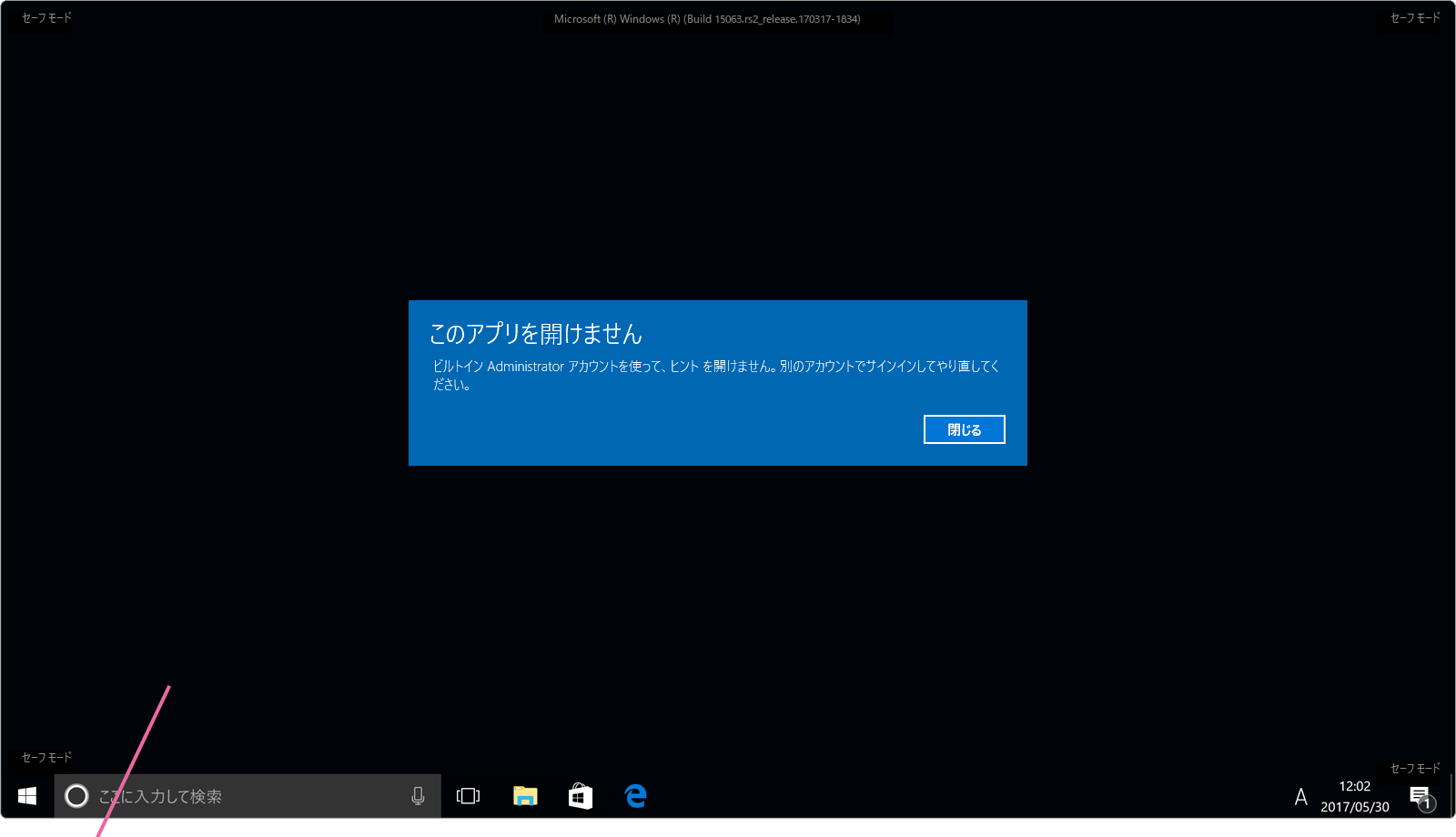Activate the microphone voice search icon

pos(418,796)
